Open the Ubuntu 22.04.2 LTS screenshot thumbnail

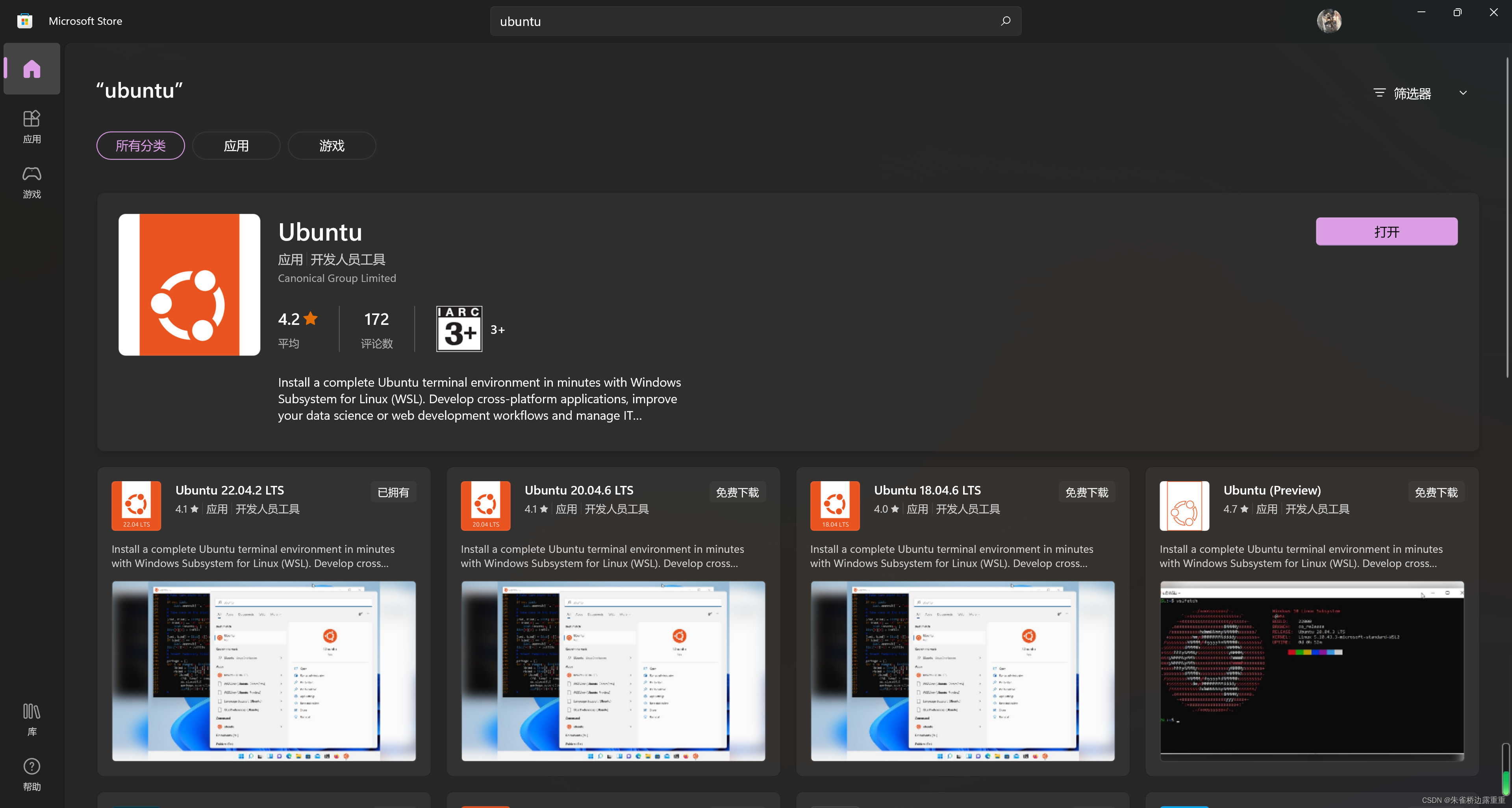(263, 671)
